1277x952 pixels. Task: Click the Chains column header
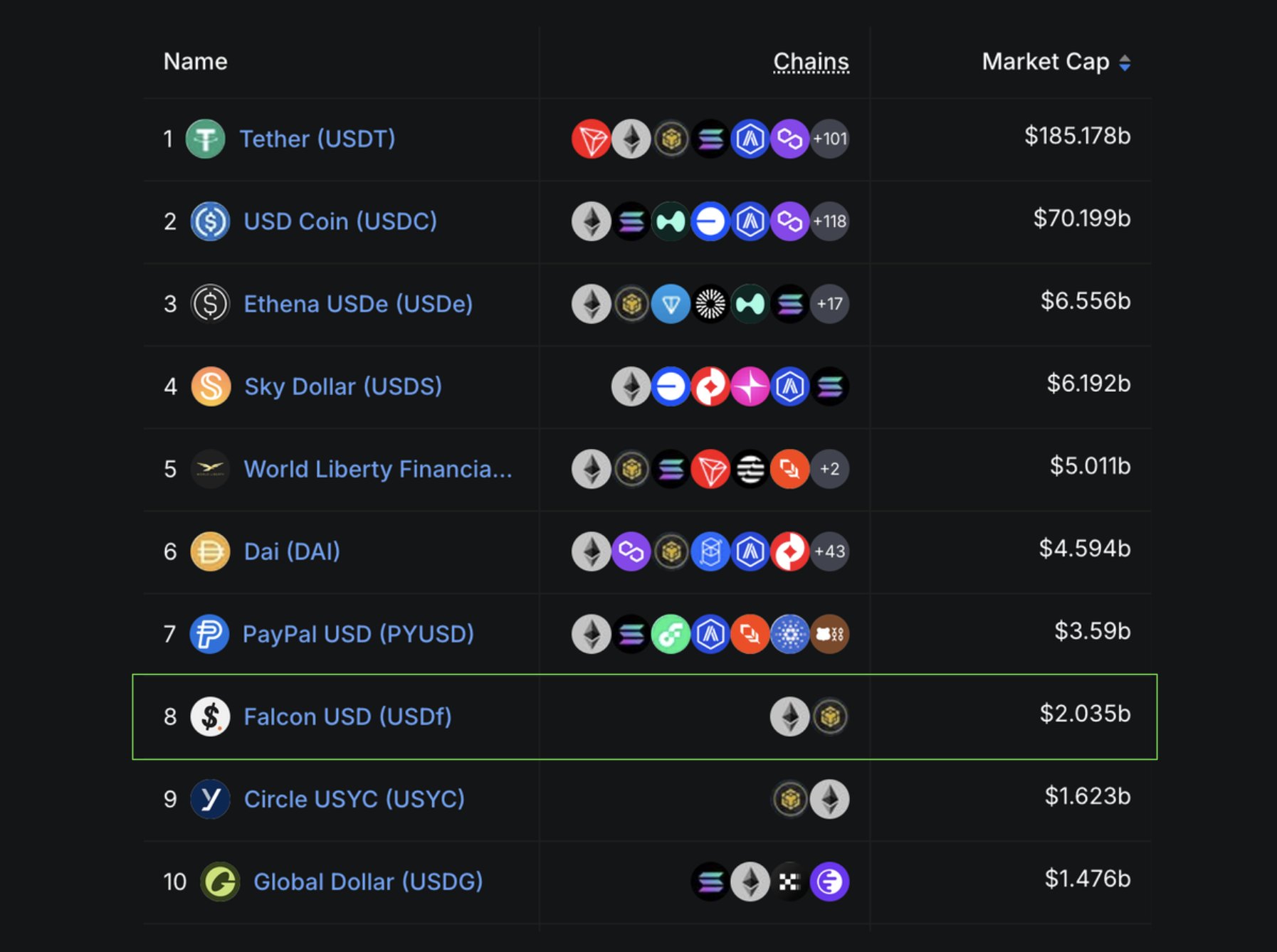pyautogui.click(x=811, y=62)
